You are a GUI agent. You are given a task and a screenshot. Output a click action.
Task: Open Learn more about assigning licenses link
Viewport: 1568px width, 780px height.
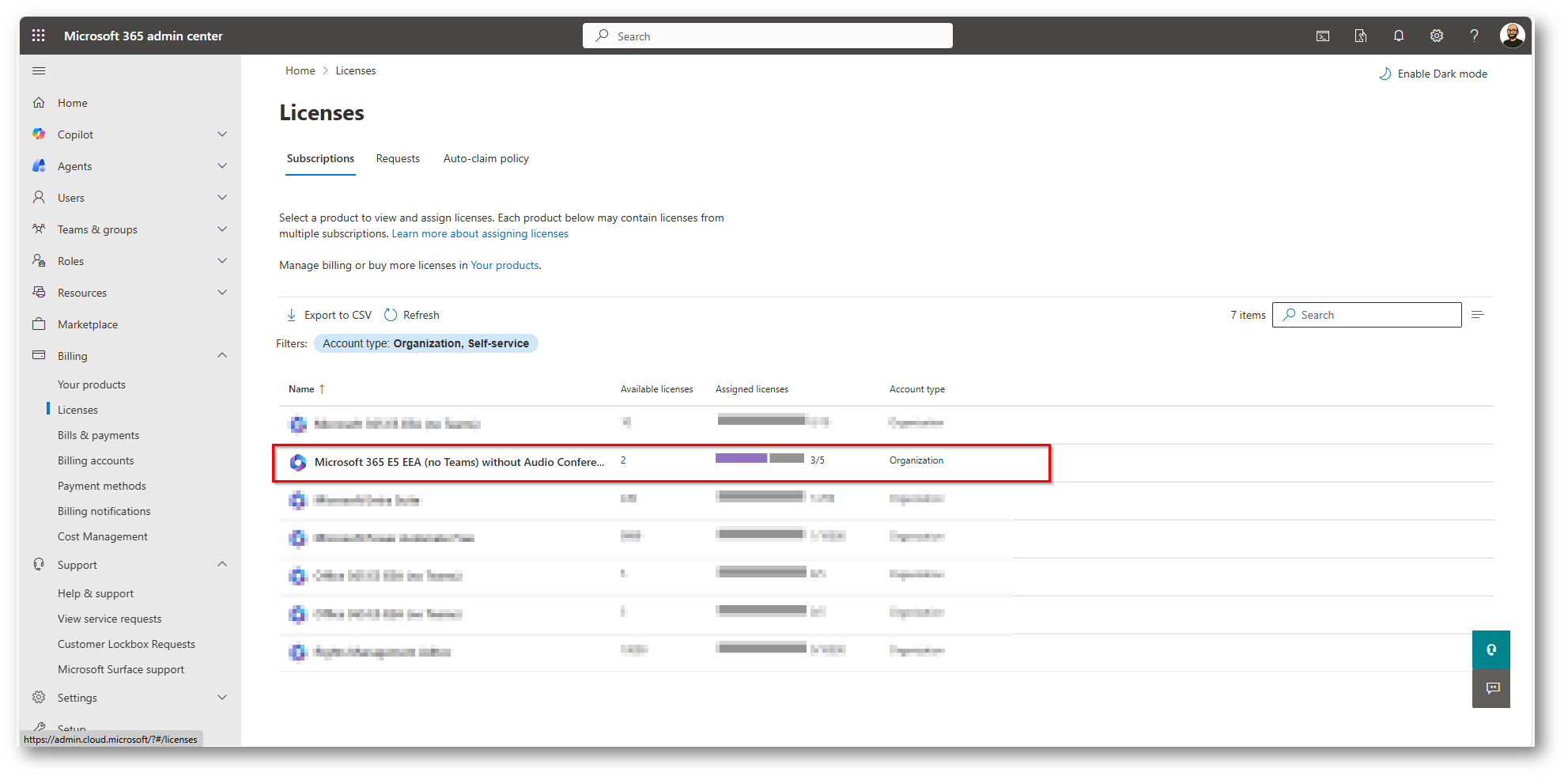coord(480,233)
